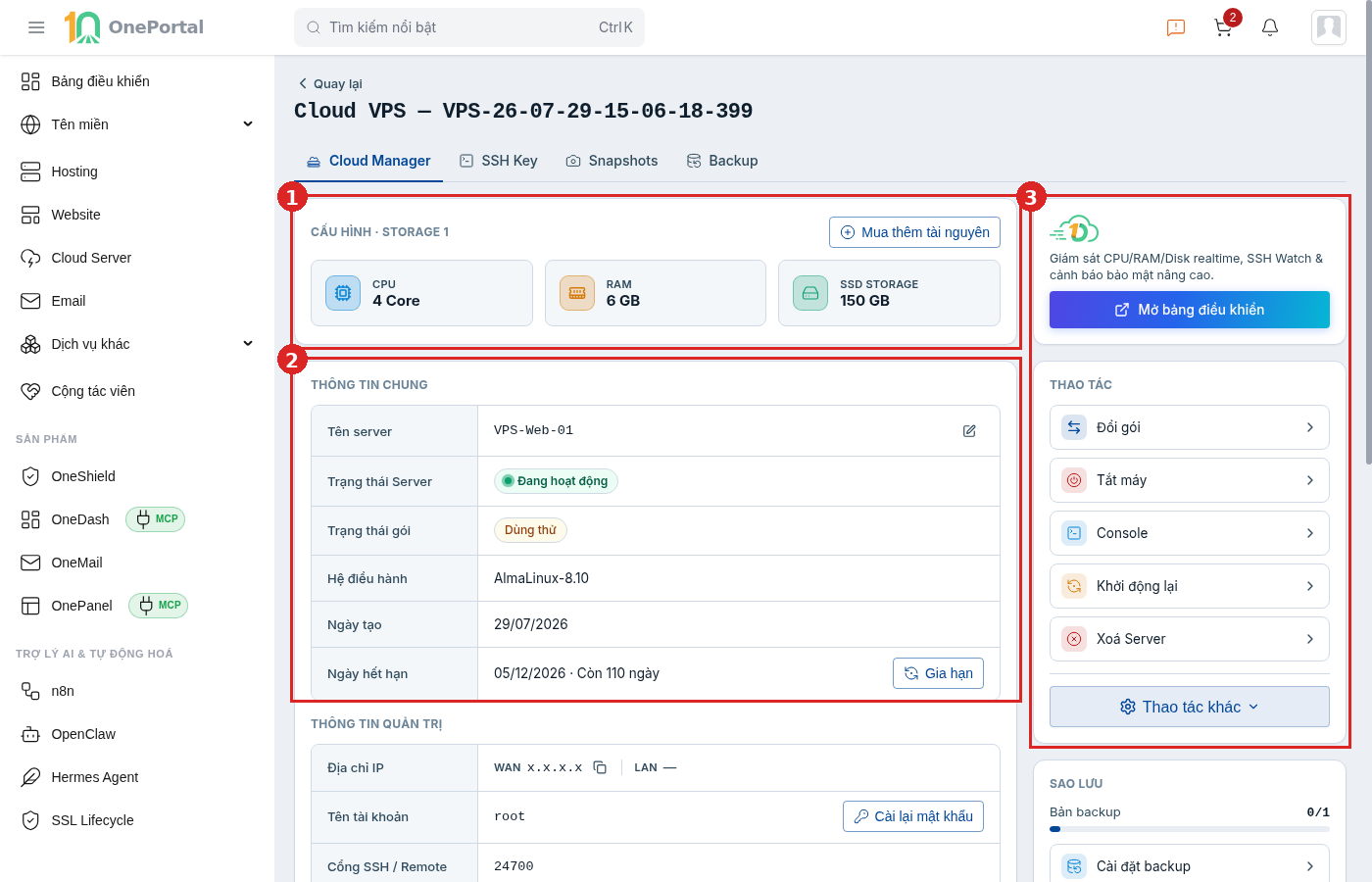Click the Bản backup progress bar
The height and width of the screenshot is (882, 1372).
tap(1190, 829)
